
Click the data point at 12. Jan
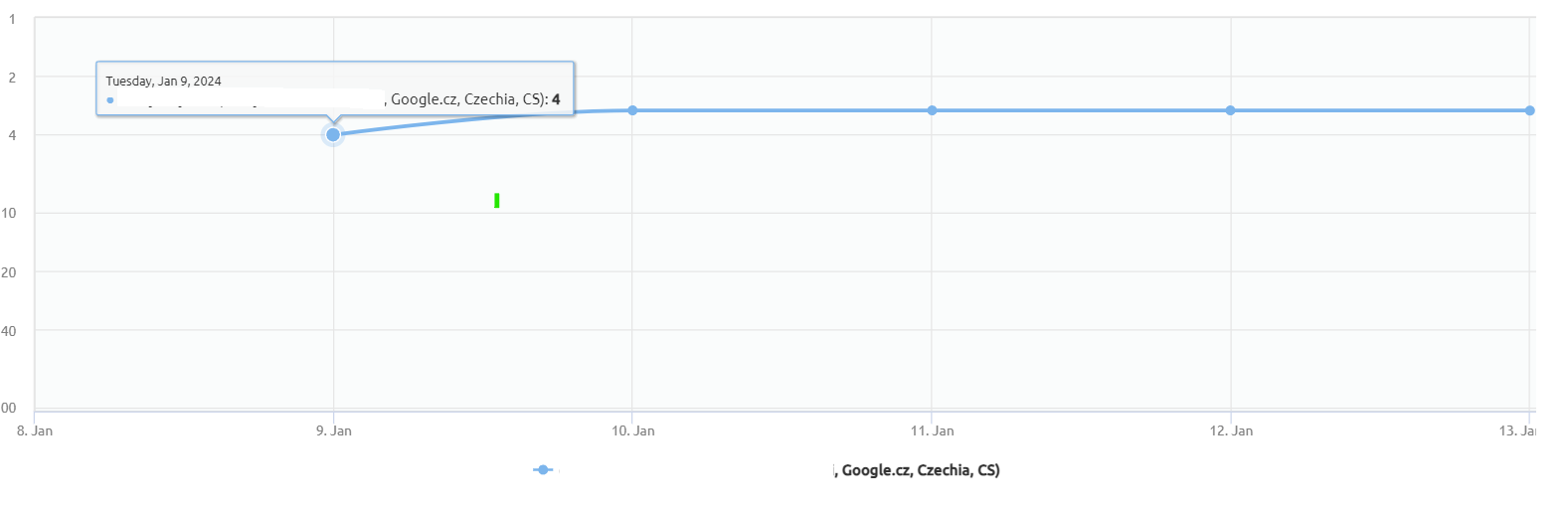coord(1231,110)
